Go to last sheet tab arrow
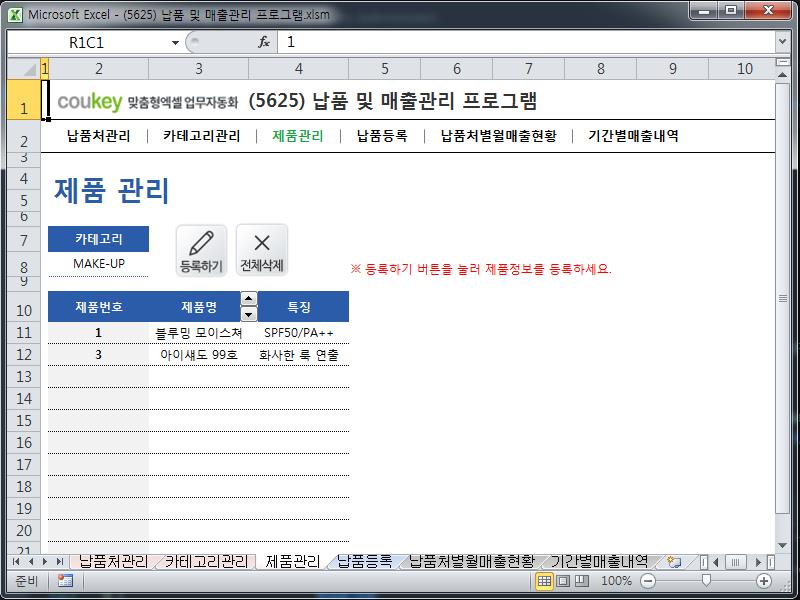Viewport: 800px width, 600px height. 60,562
